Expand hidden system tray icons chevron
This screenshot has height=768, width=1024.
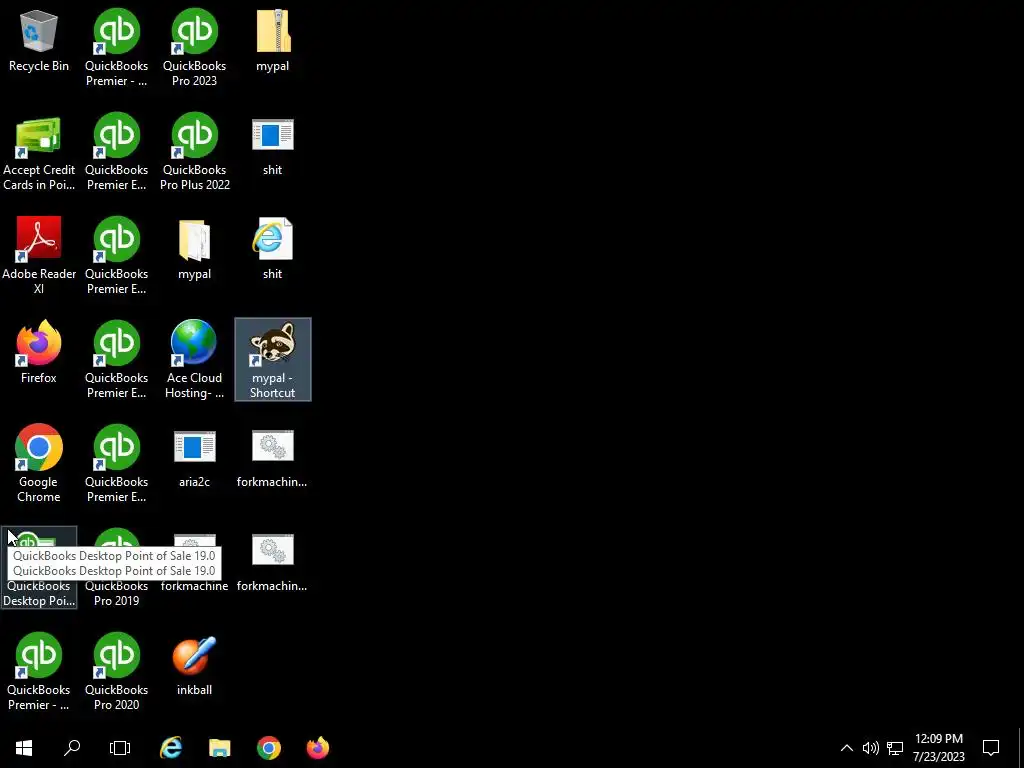click(x=846, y=748)
